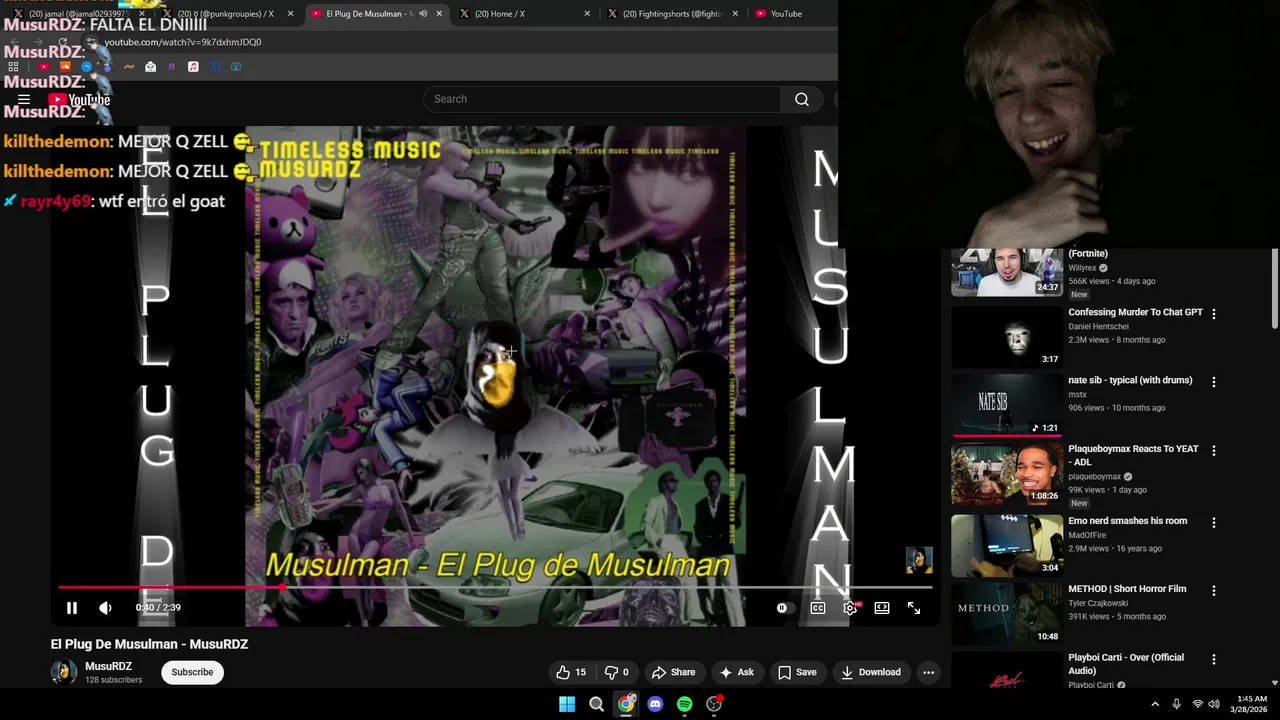Open the Willyrex Fortnite video thumbnail
Viewport: 1280px width, 720px height.
(x=1006, y=272)
